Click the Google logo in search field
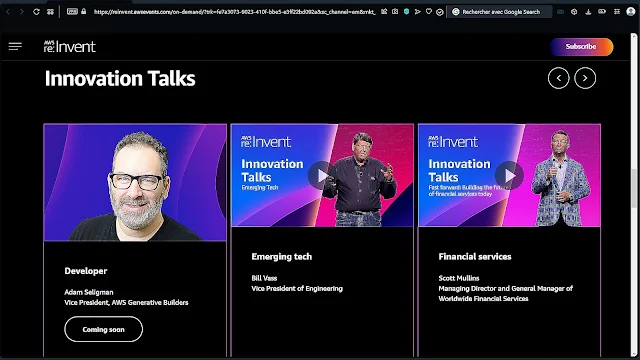 coord(456,12)
